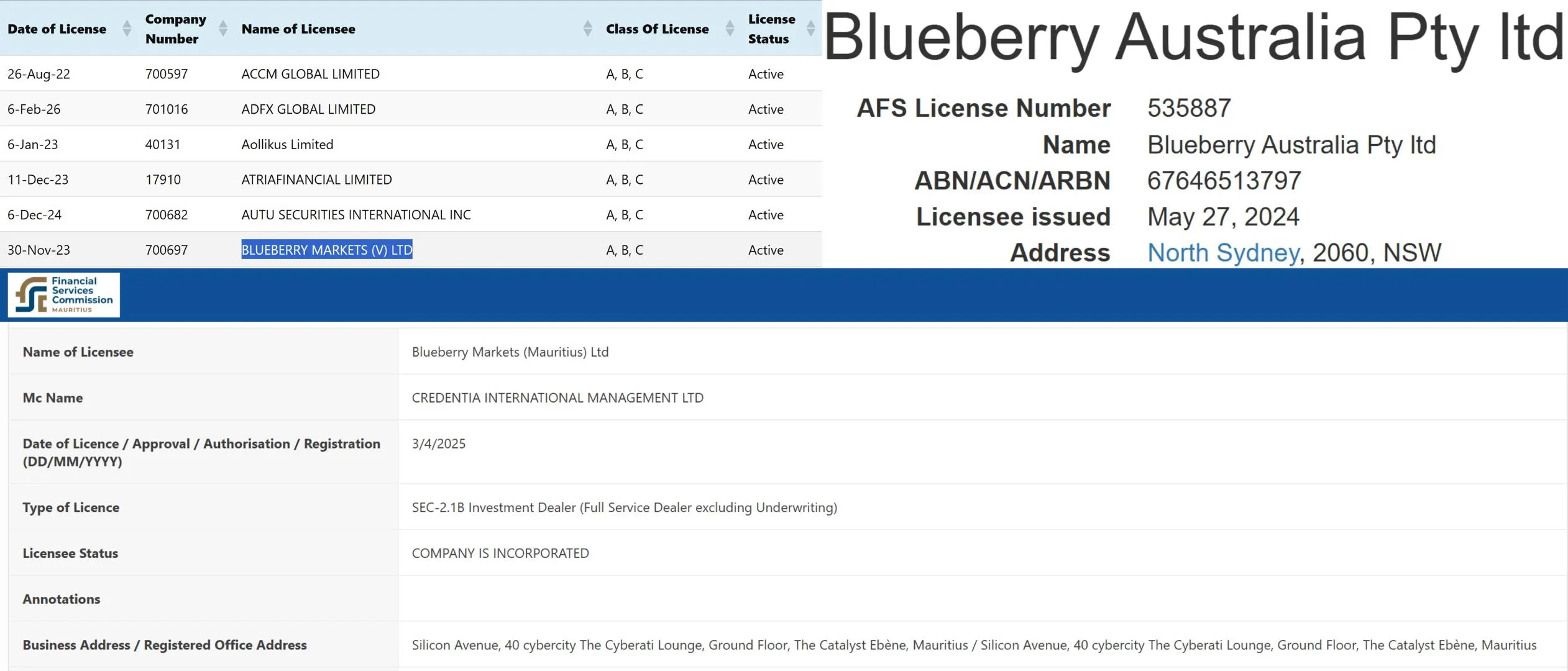Click the Silicon Avenue business address text
1568x671 pixels.
(x=974, y=645)
